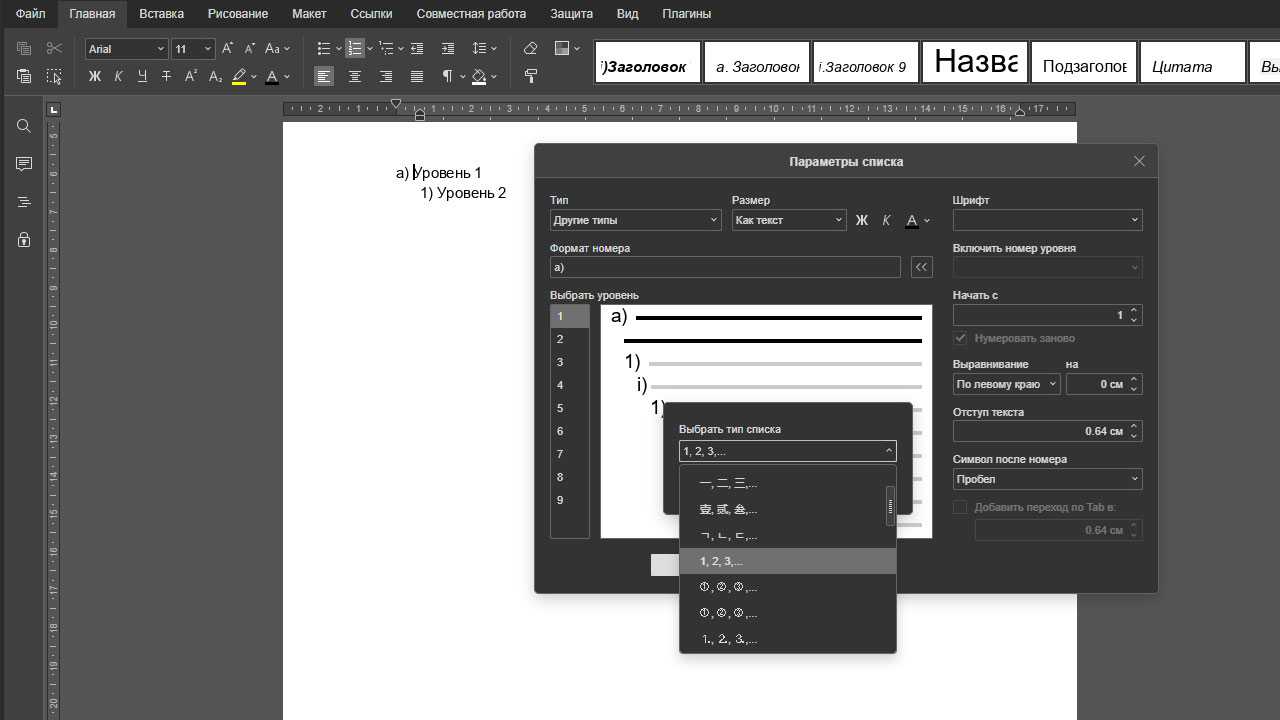Center-align the paragraph text
The image size is (1280, 720).
tap(354, 76)
